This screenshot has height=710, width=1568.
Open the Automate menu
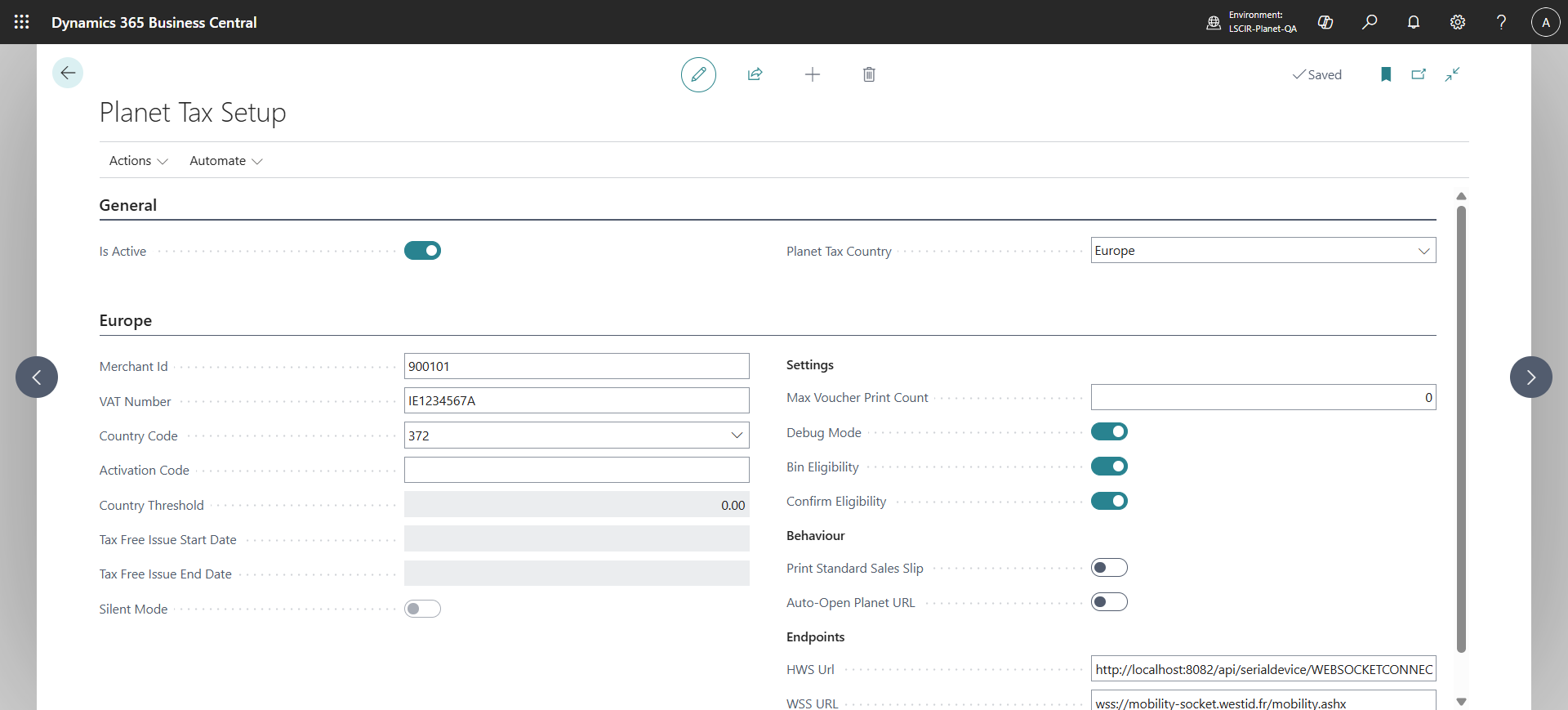(225, 161)
